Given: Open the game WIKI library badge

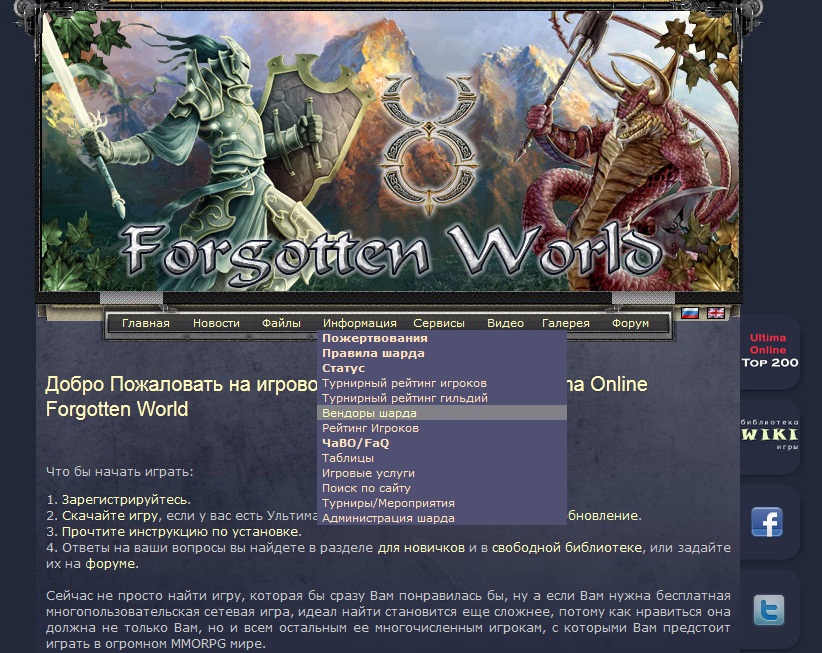Looking at the screenshot, I should tap(770, 434).
